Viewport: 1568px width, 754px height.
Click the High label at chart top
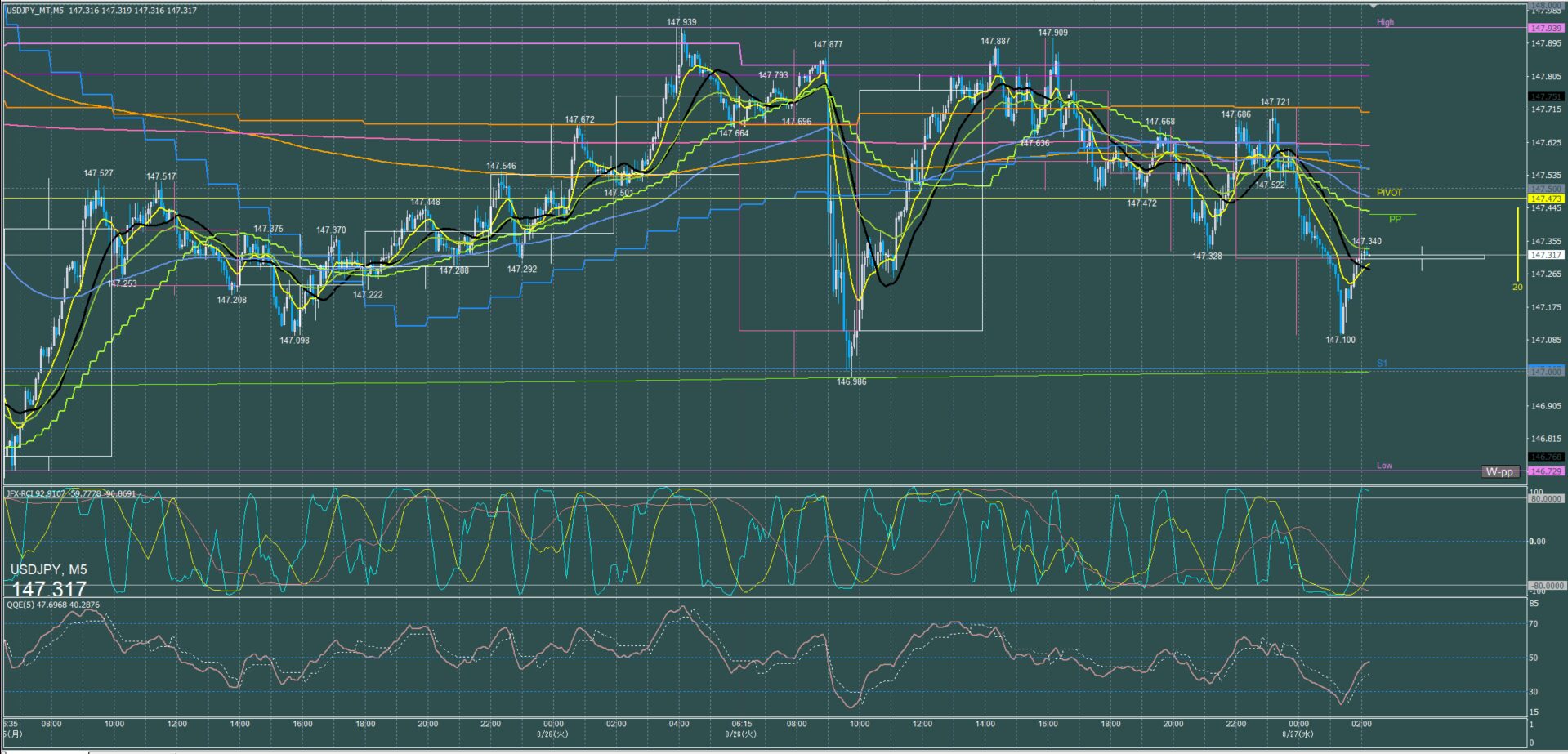tap(1385, 22)
